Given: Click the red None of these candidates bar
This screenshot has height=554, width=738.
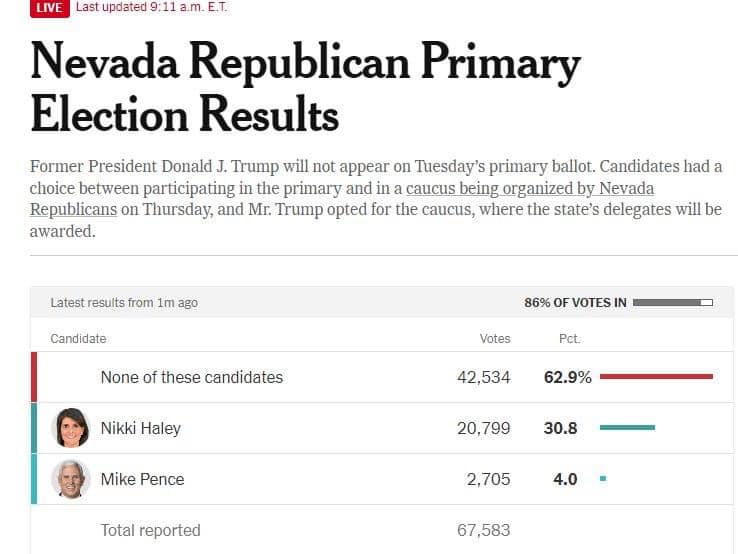Looking at the screenshot, I should [x=656, y=377].
